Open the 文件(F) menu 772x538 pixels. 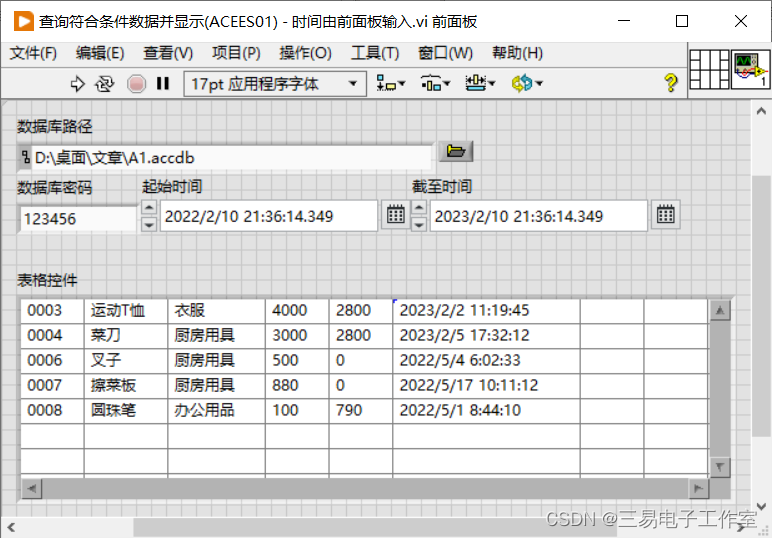(33, 53)
